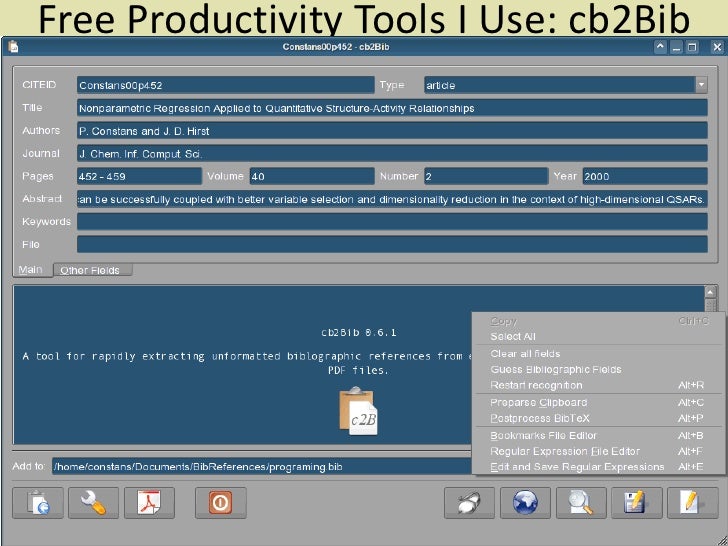Image resolution: width=728 pixels, height=546 pixels.
Task: Click the magnifier search button
Action: pyautogui.click(x=581, y=503)
